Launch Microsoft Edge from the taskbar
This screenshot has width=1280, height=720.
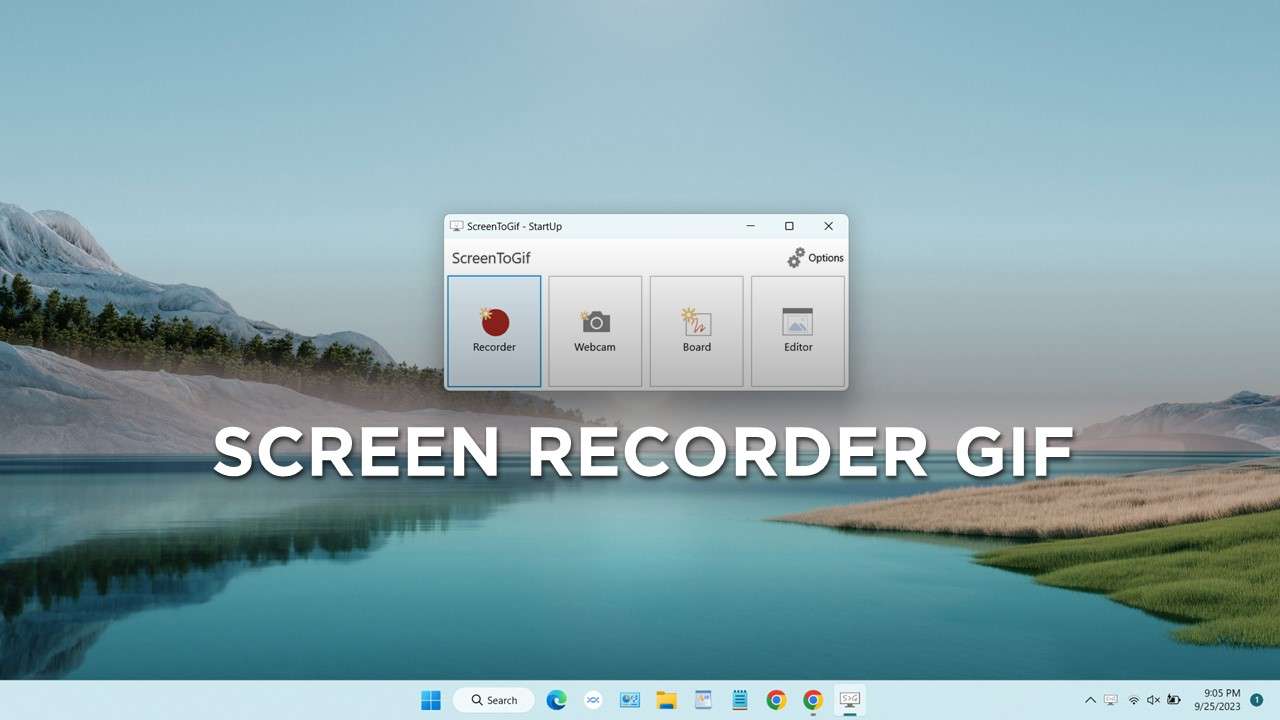(556, 700)
